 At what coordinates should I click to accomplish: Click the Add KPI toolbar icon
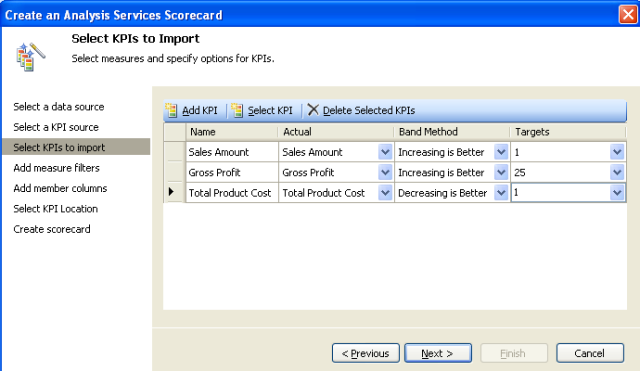(x=171, y=110)
